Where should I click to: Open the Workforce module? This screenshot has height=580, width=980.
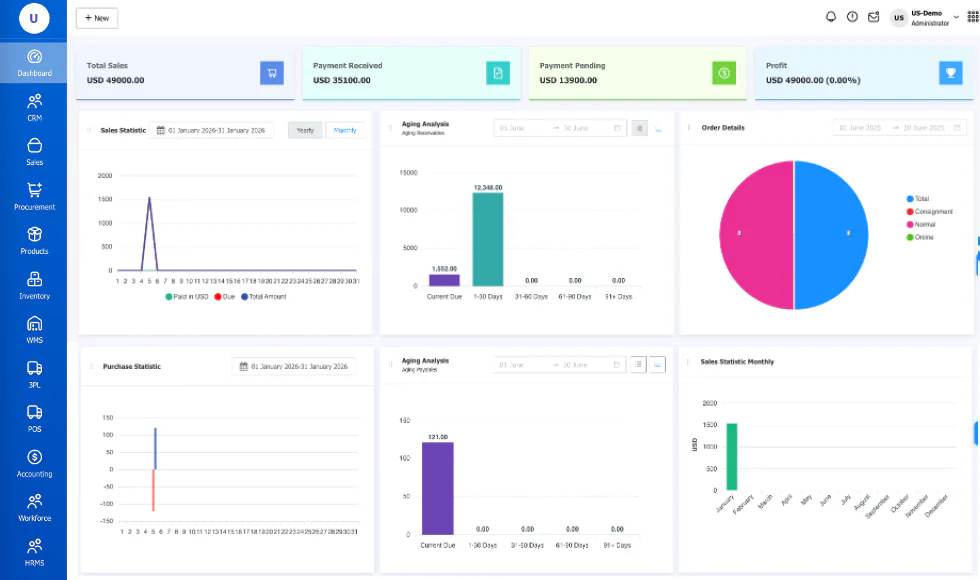[x=34, y=508]
